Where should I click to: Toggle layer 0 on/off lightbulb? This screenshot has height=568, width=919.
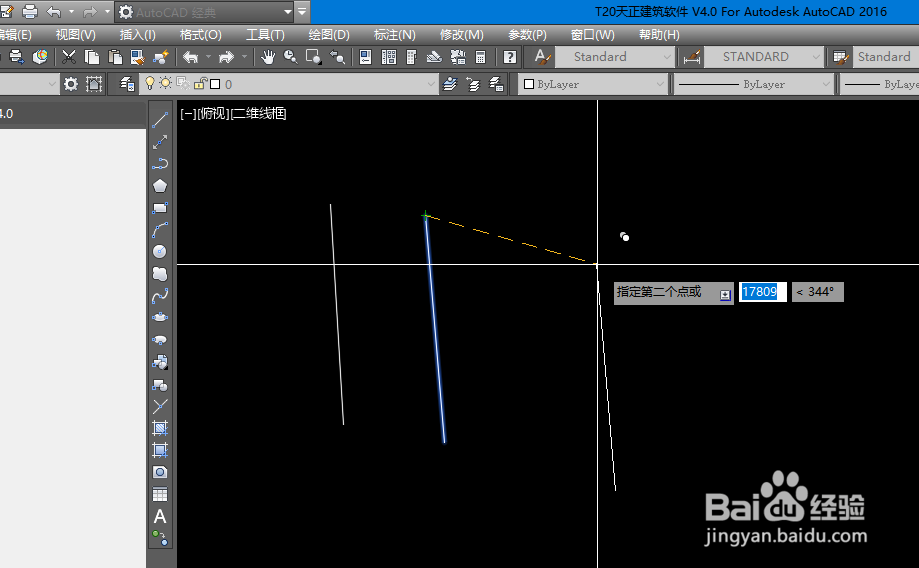(150, 83)
